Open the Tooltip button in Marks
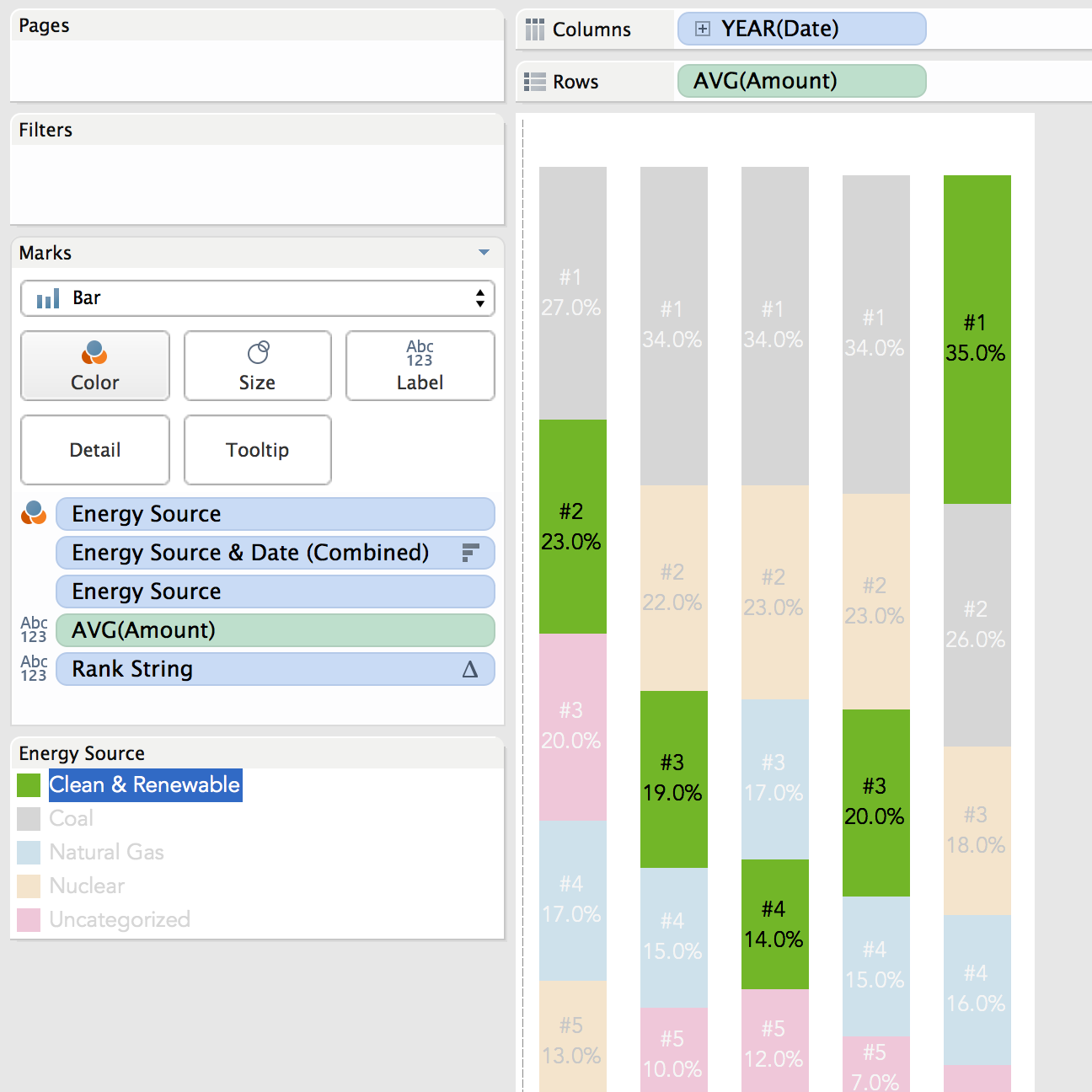Screen dimensions: 1092x1092 click(257, 450)
